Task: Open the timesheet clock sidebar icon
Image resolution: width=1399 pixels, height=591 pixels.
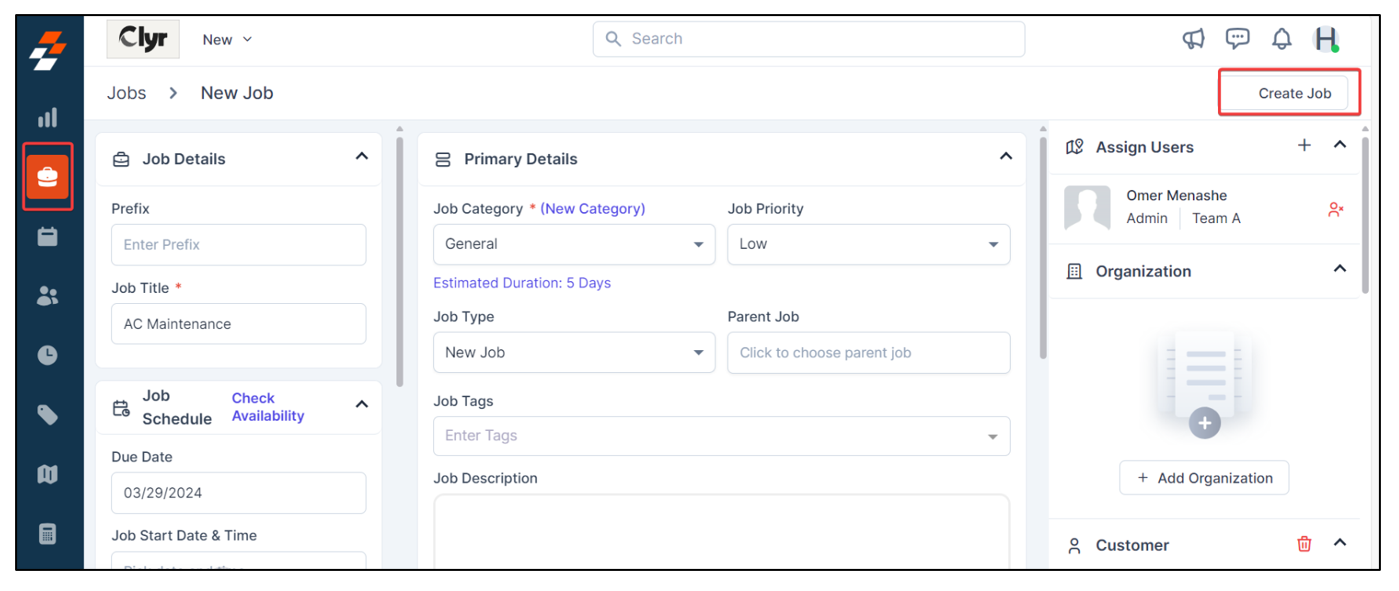Action: tap(47, 355)
